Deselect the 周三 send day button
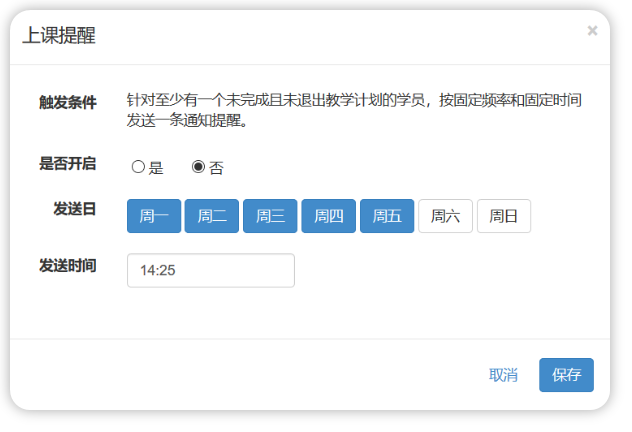 (270, 216)
